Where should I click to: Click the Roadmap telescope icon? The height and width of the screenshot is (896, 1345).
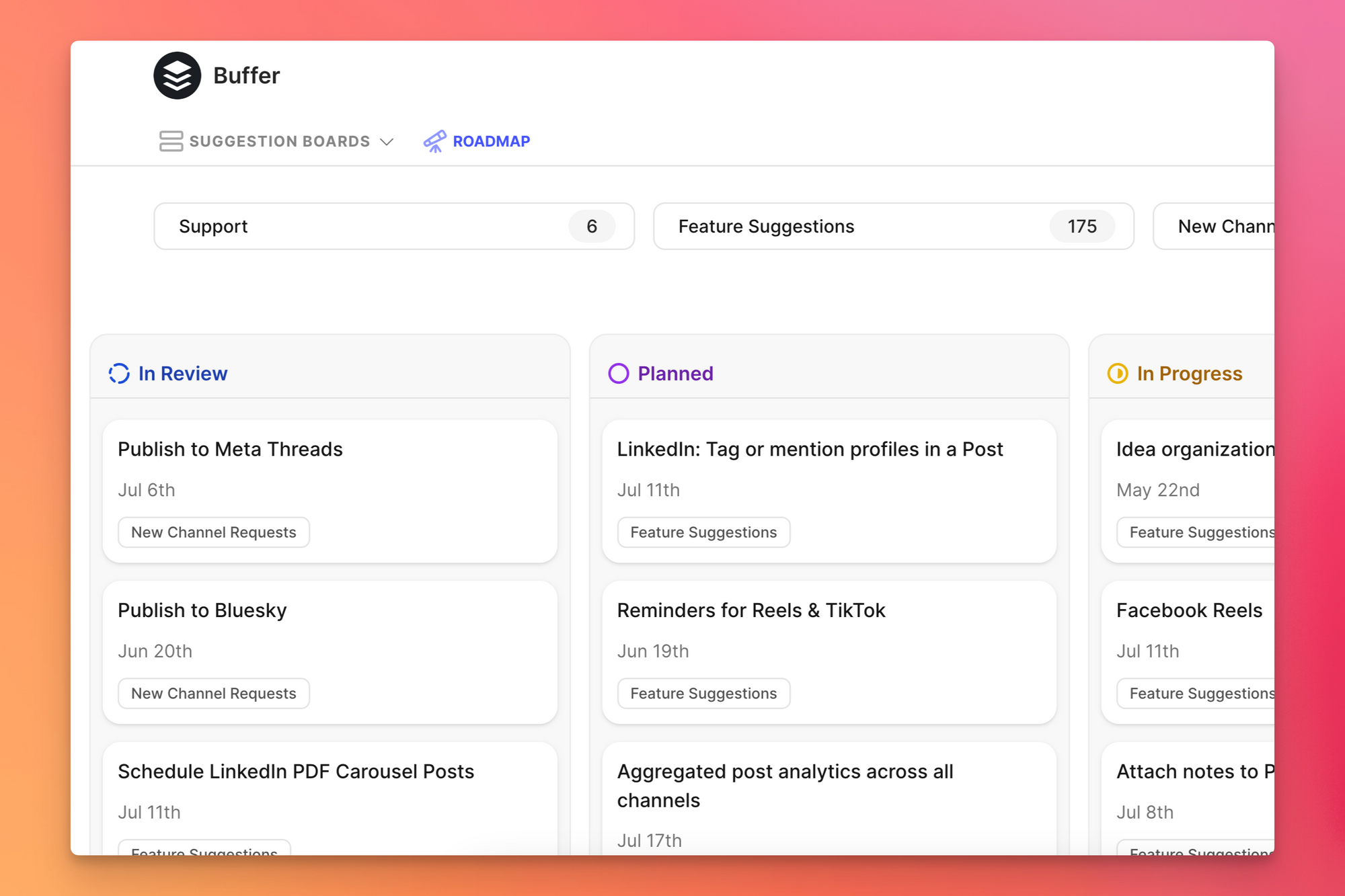coord(432,140)
